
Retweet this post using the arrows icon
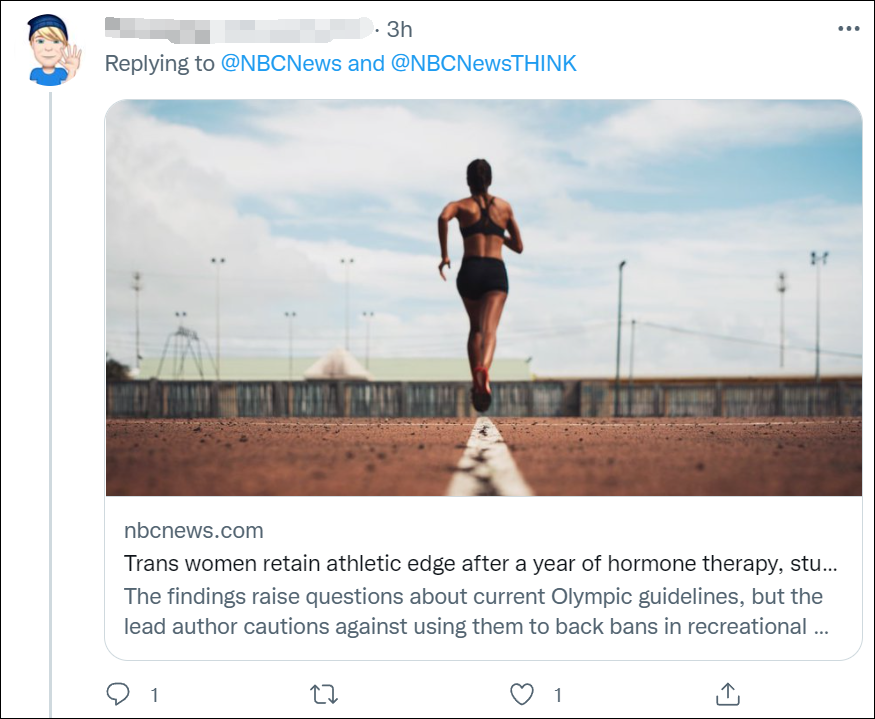(x=324, y=693)
